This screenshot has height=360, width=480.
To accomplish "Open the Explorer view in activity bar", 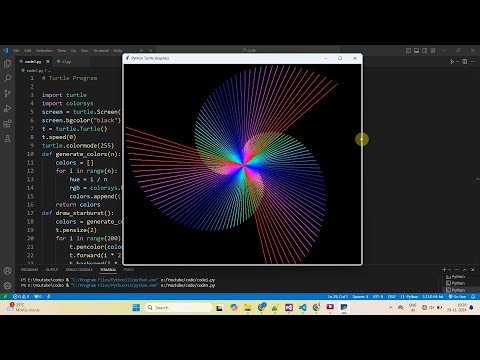I will [x=7, y=63].
